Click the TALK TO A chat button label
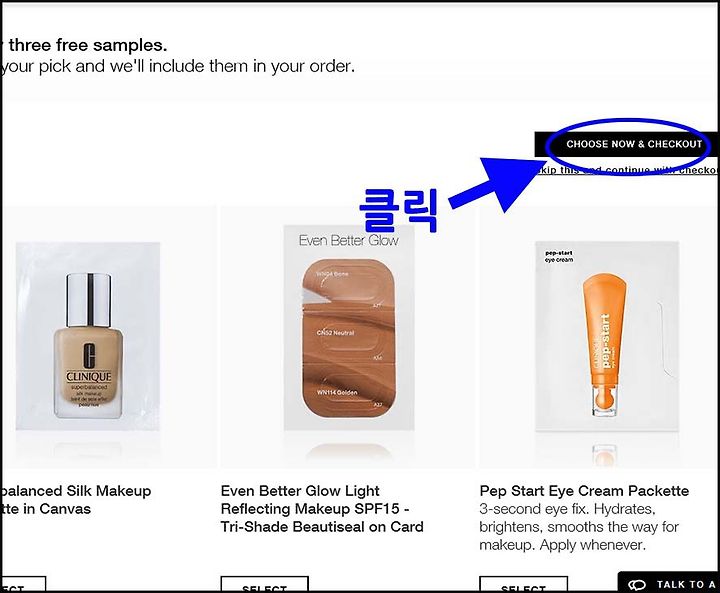Image resolution: width=720 pixels, height=593 pixels. coord(686,584)
